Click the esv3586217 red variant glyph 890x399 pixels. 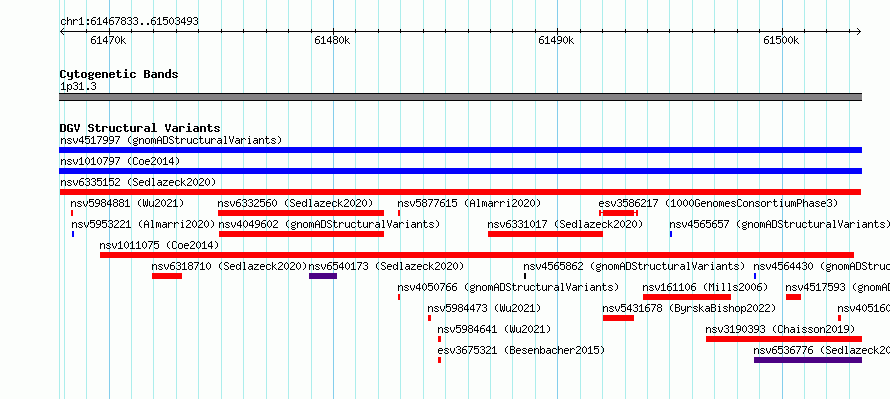(x=619, y=213)
